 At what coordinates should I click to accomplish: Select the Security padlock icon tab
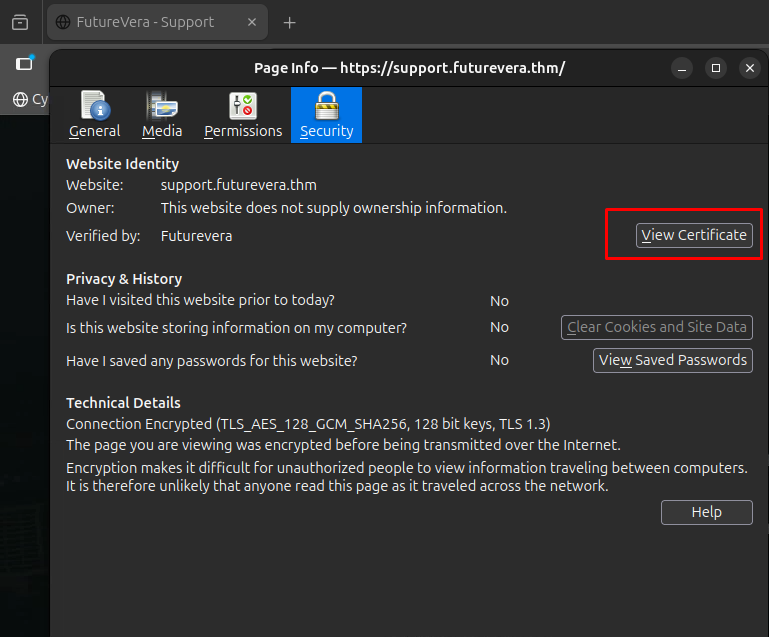tap(326, 114)
